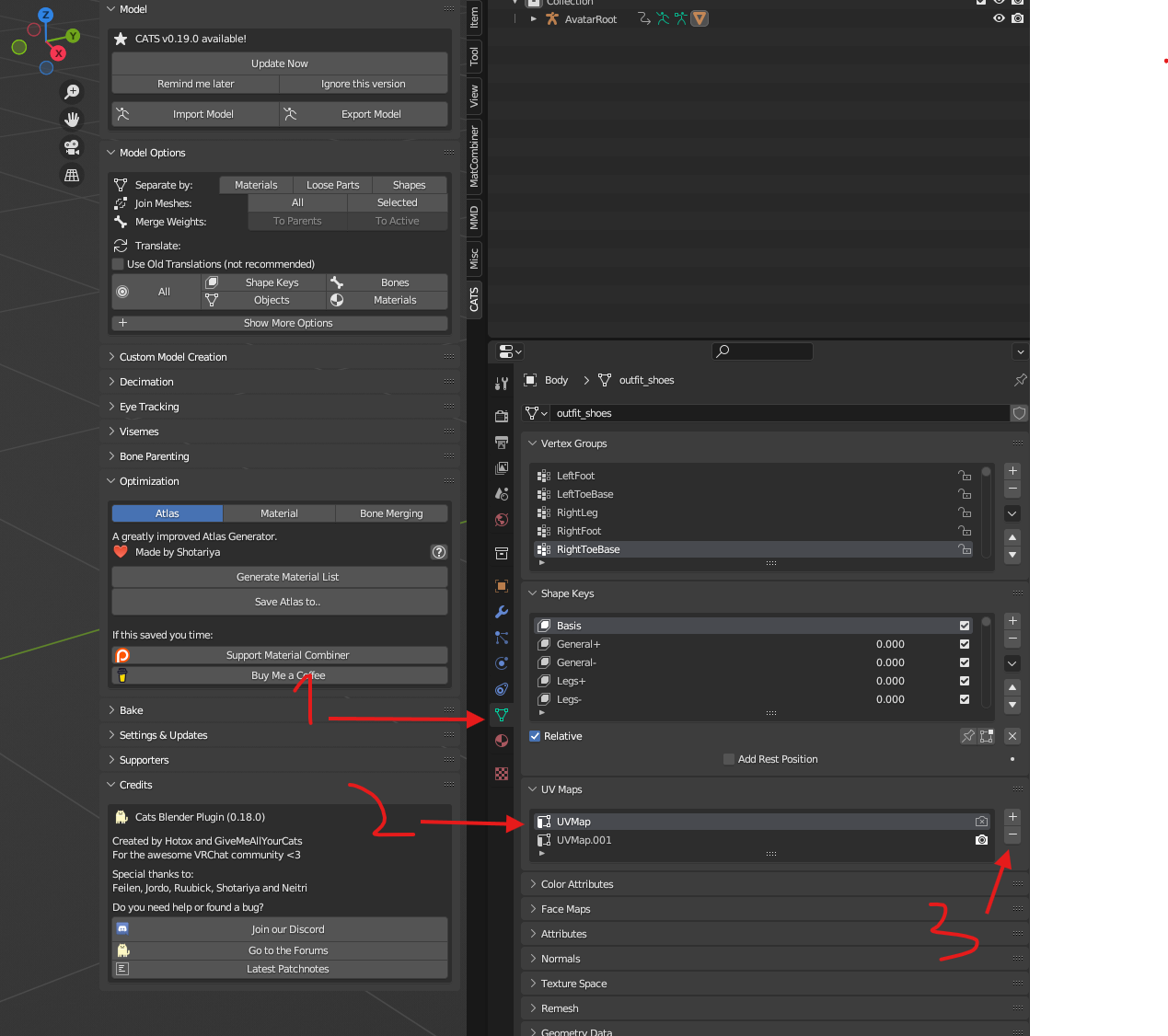
Task: Uncheck the Legs- shape key checkbox
Action: point(965,699)
